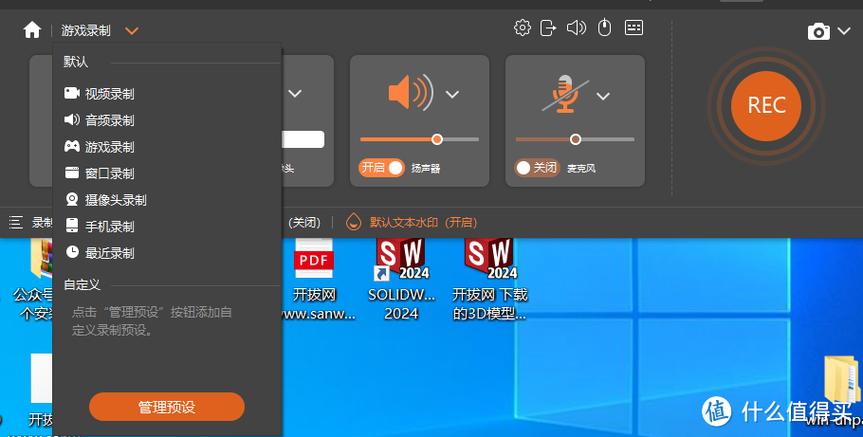Viewport: 863px width, 437px height.
Task: Expand the microphone device dropdown arrow
Action: [603, 96]
